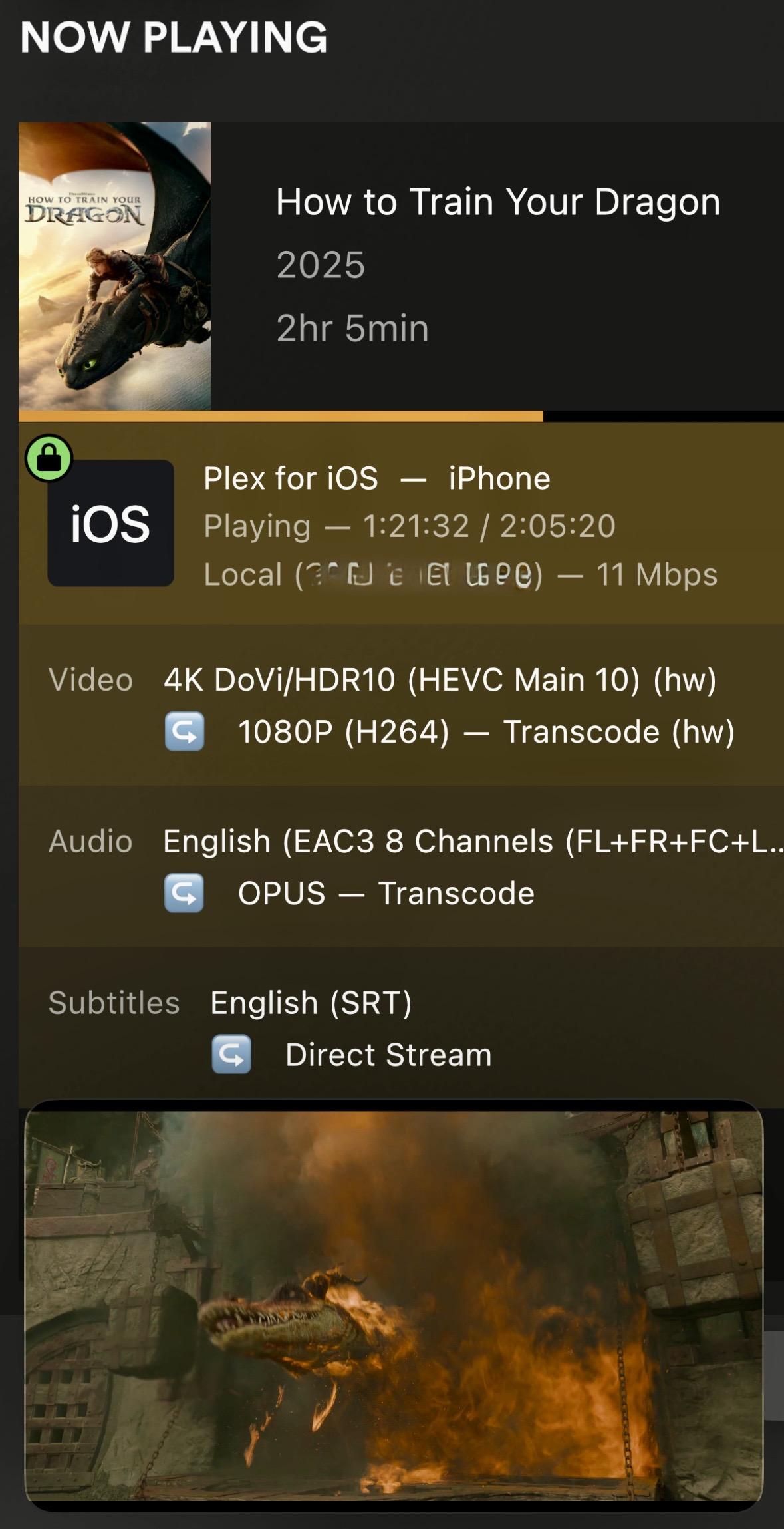The width and height of the screenshot is (784, 1529).
Task: Select the Plex for iOS — iPhone player row
Action: (377, 478)
